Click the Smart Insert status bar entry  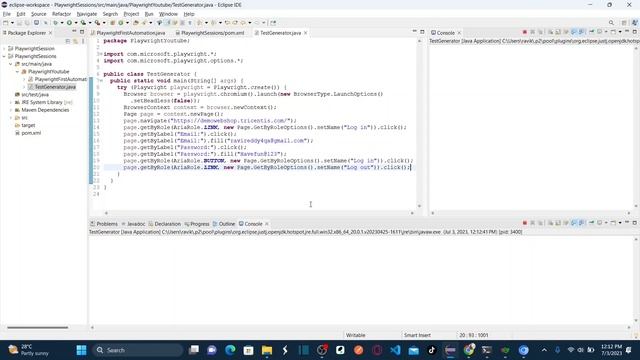[x=417, y=335]
